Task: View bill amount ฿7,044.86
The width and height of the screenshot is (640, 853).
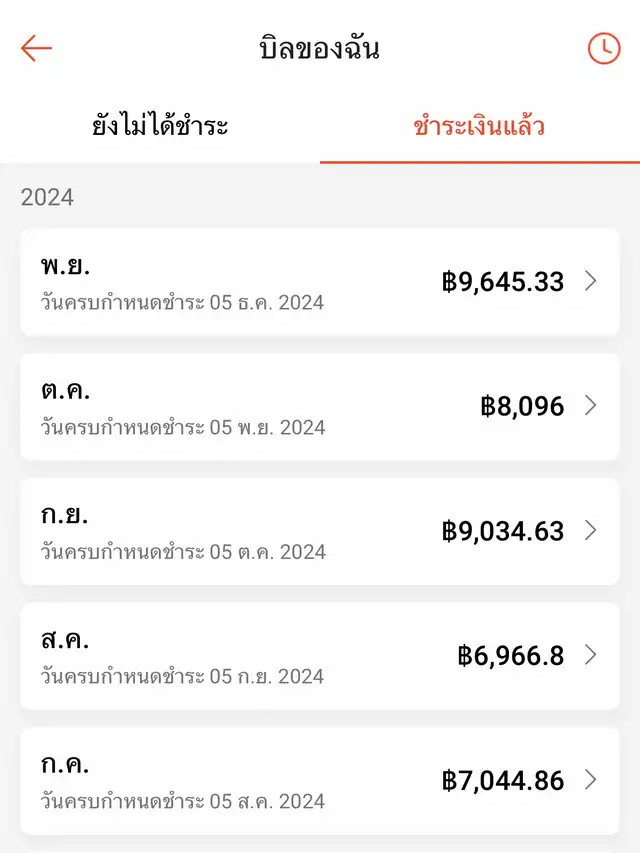Action: point(503,780)
